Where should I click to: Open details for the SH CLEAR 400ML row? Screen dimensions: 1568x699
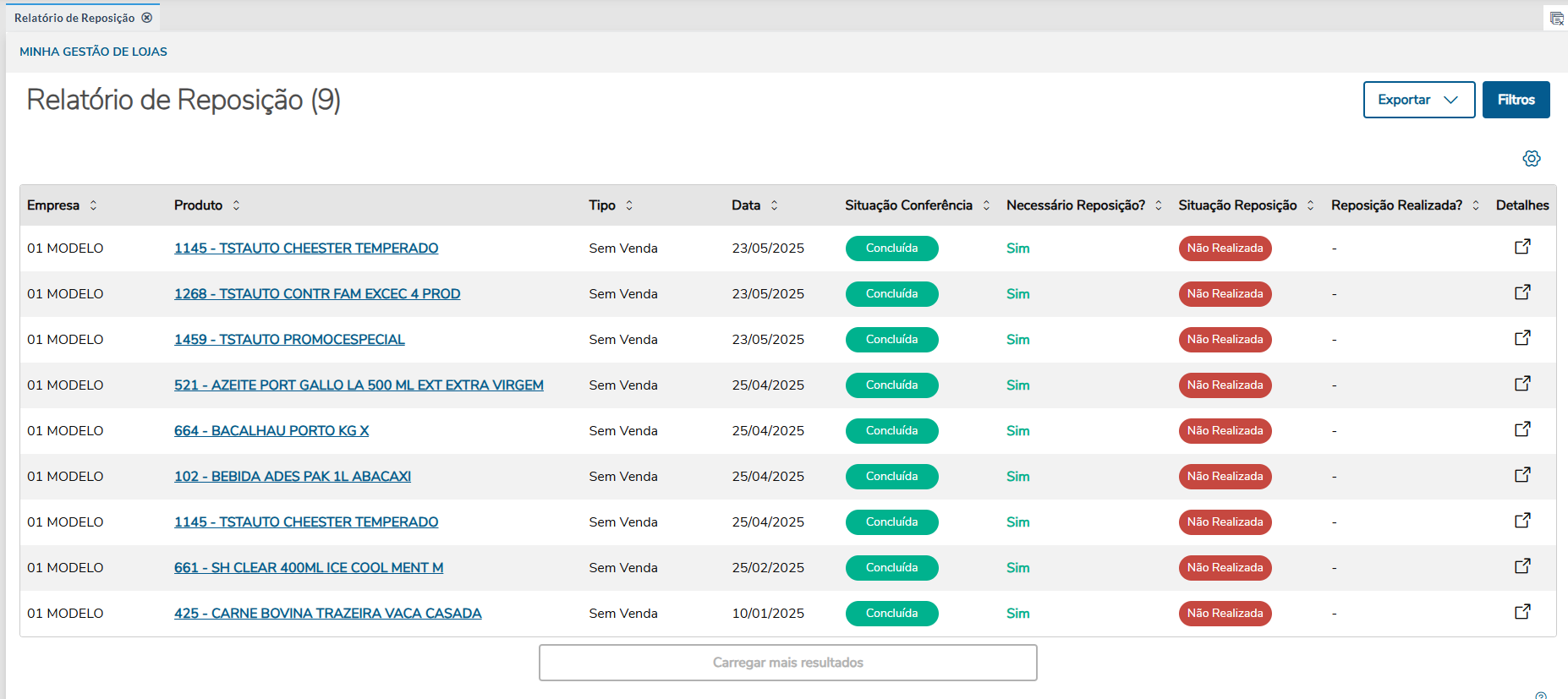[x=1521, y=566]
